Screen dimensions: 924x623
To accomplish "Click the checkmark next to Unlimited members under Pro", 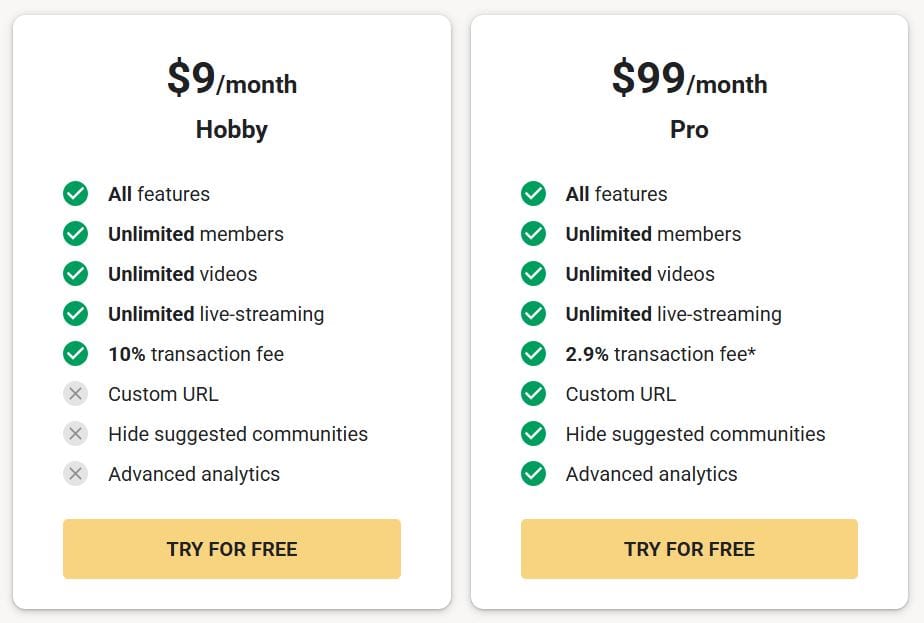I will (x=533, y=234).
